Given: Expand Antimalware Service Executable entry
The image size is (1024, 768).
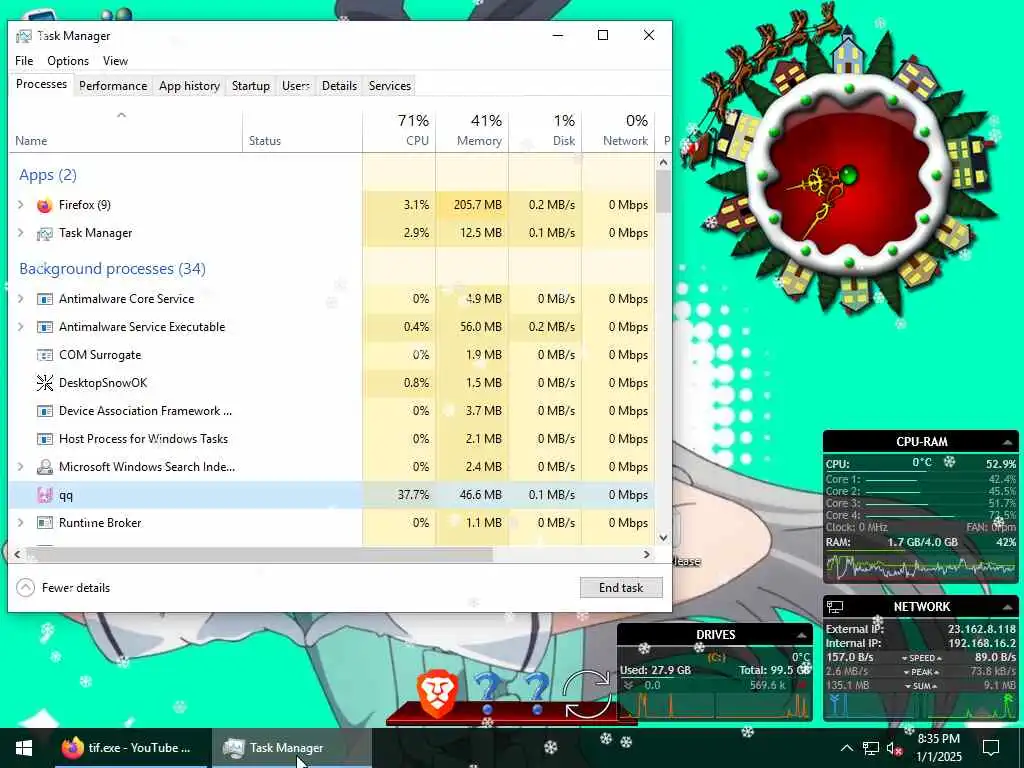Looking at the screenshot, I should coord(20,327).
